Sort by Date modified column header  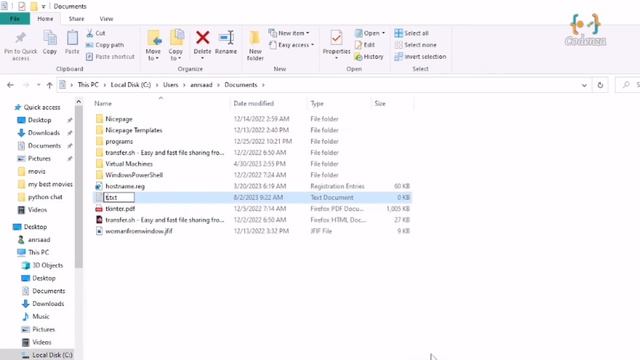pos(253,104)
